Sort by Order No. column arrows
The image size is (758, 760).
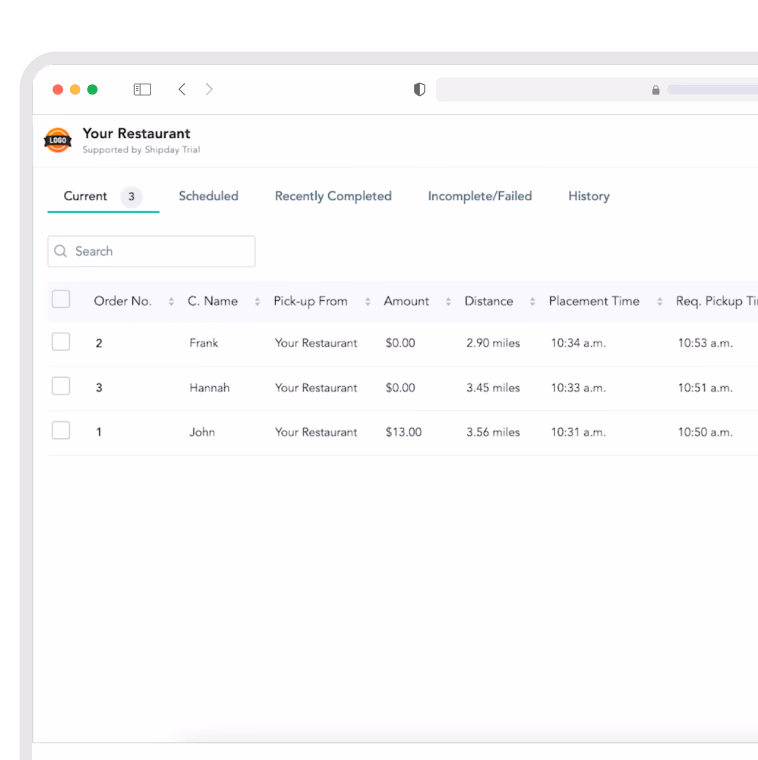pos(171,301)
